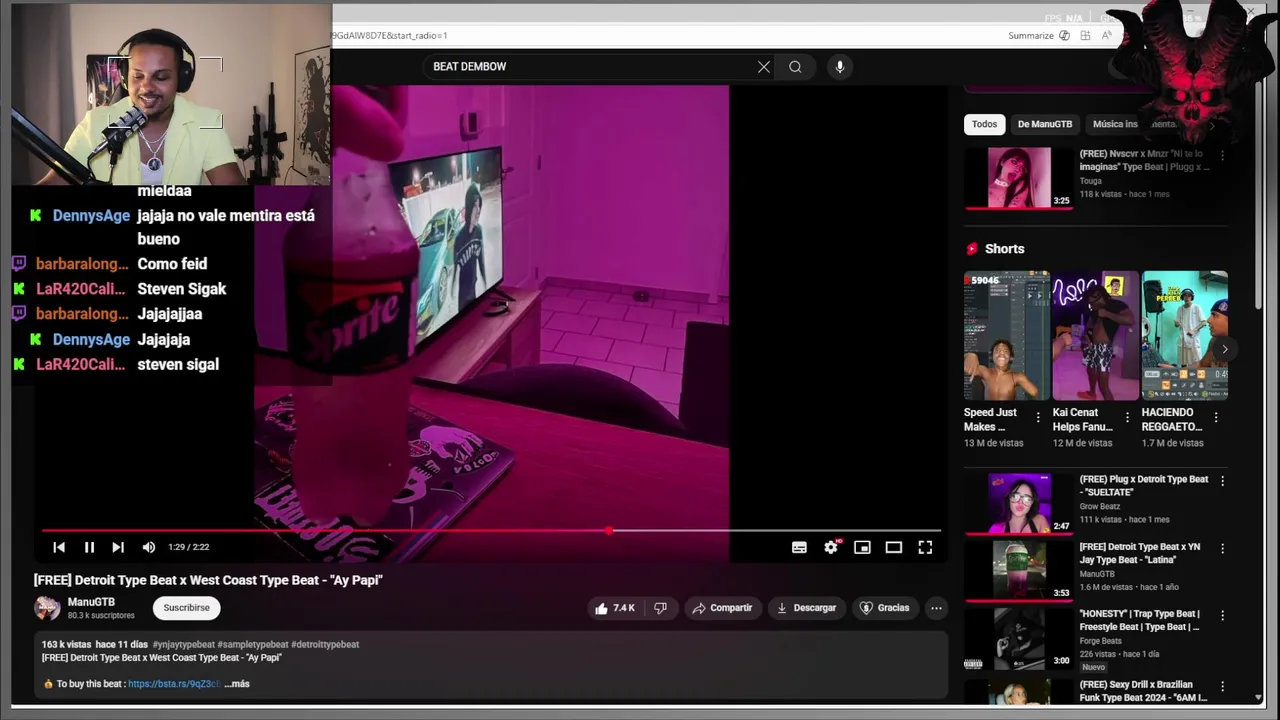Open more actions ellipsis below video
1280x720 pixels.
click(x=936, y=608)
